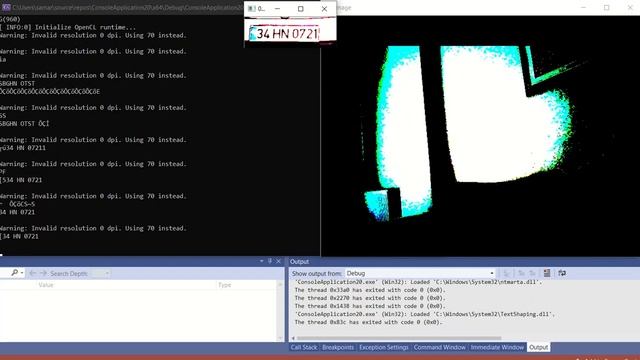This screenshot has height=360, width=640.
Task: Click the back arrow beside Search Depth
Action: point(33,273)
